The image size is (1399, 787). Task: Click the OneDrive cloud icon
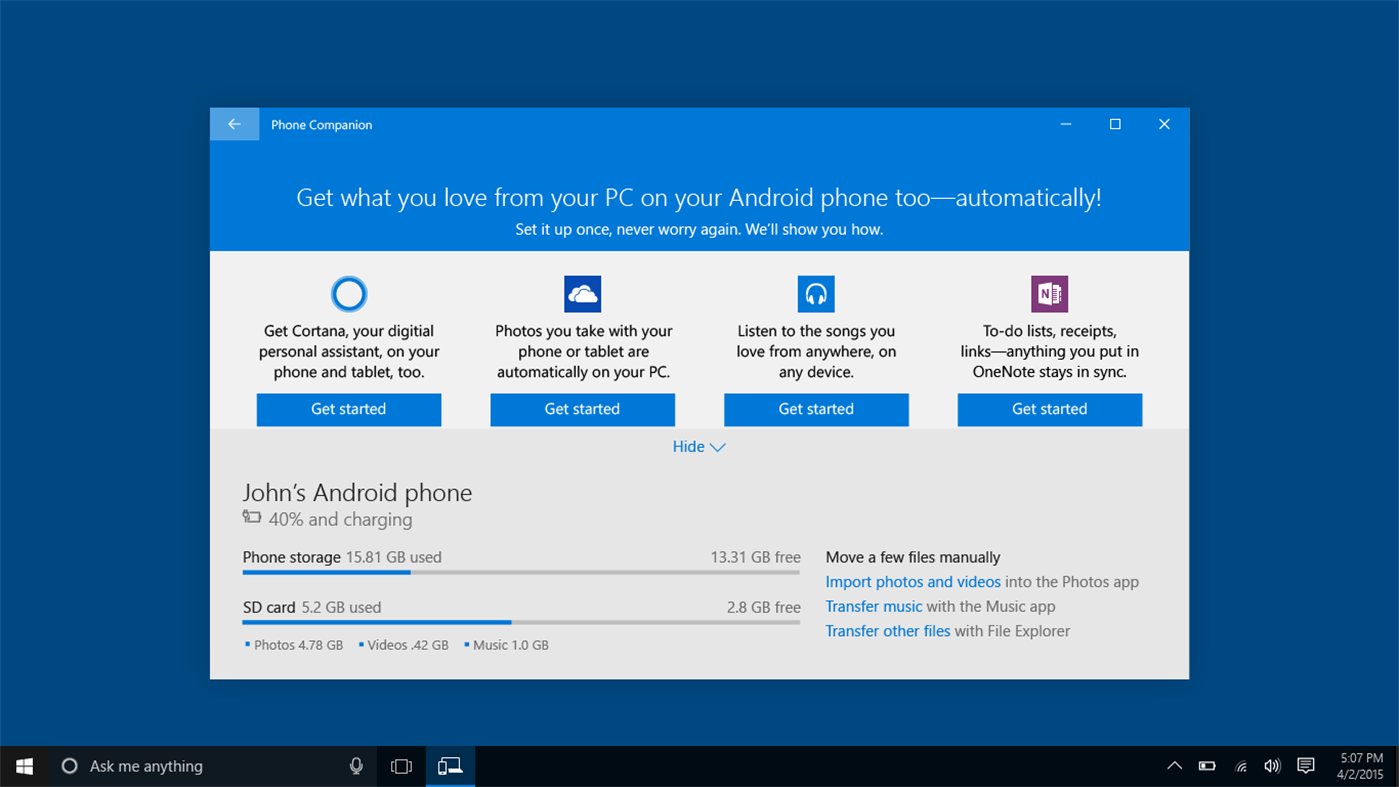point(582,294)
